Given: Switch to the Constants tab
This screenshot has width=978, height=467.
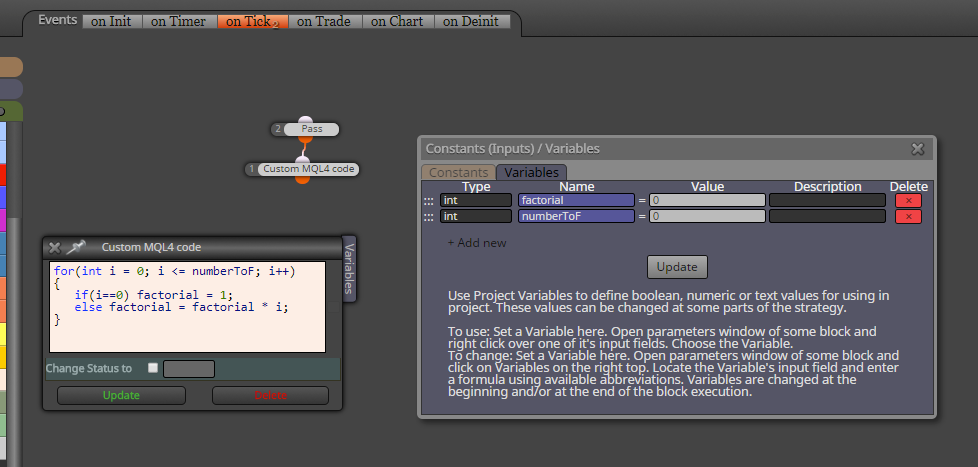Looking at the screenshot, I should (458, 172).
